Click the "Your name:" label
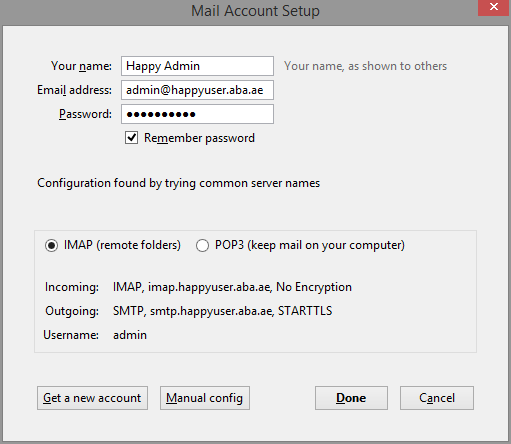511x444 pixels. [x=81, y=66]
